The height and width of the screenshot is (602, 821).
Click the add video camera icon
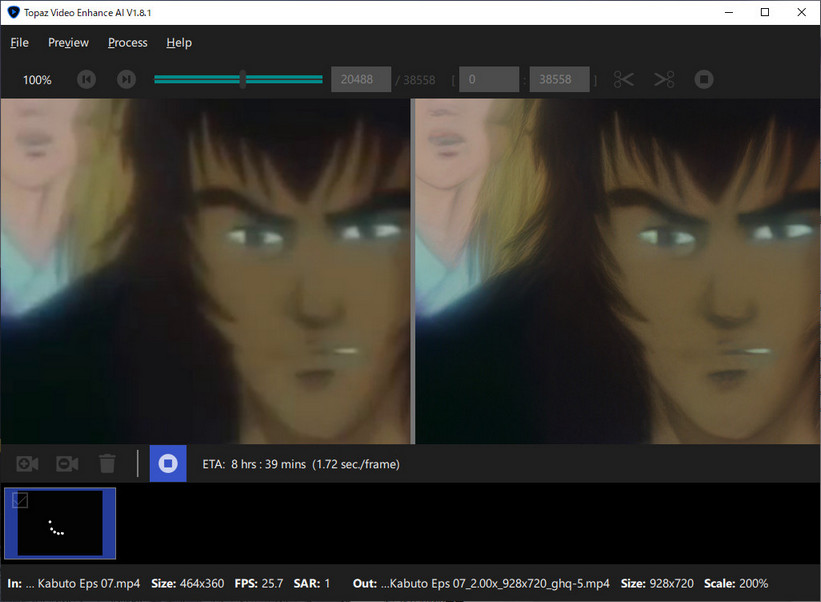click(28, 464)
